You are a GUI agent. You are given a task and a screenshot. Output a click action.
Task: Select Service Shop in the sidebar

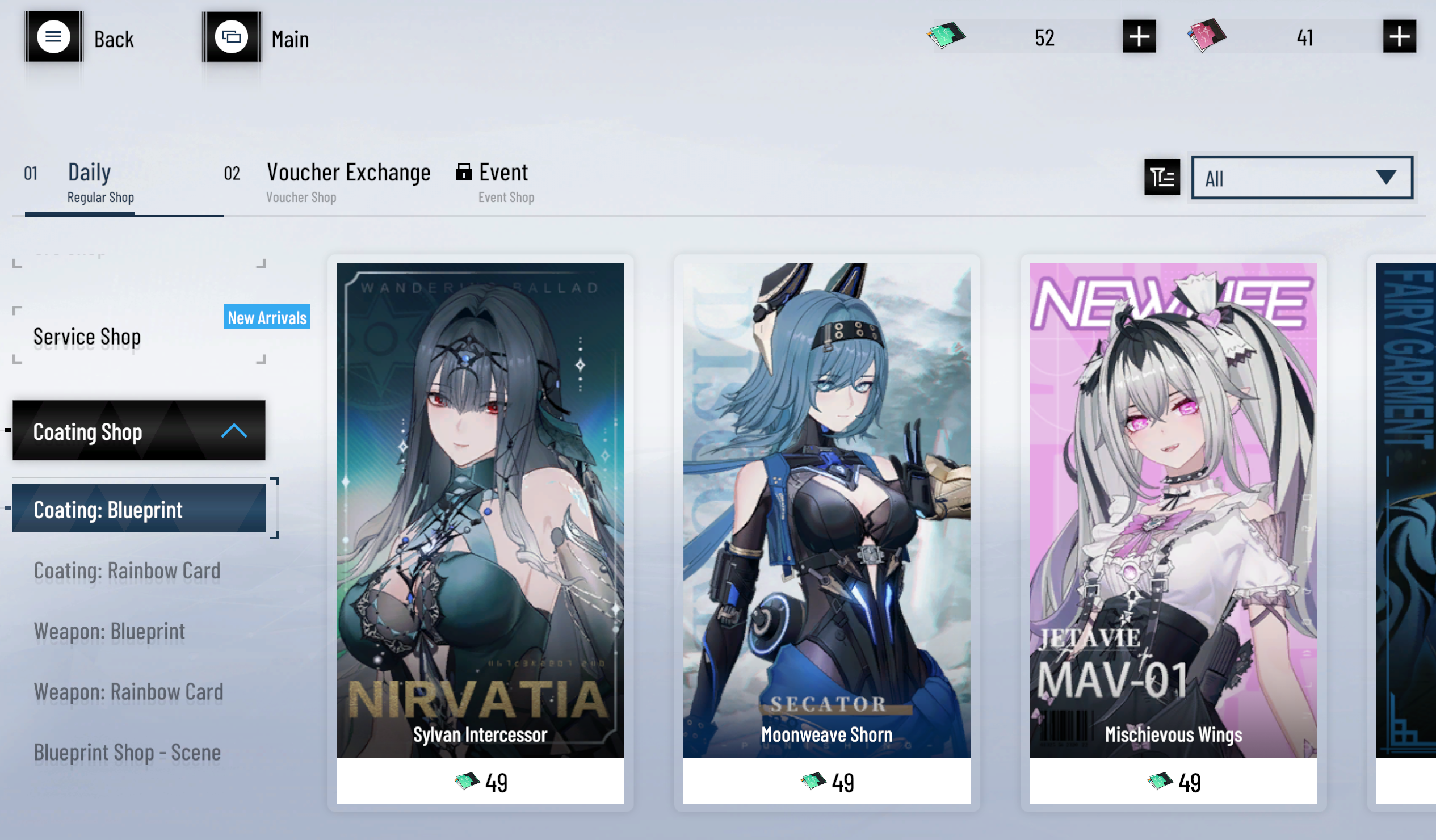(x=139, y=336)
